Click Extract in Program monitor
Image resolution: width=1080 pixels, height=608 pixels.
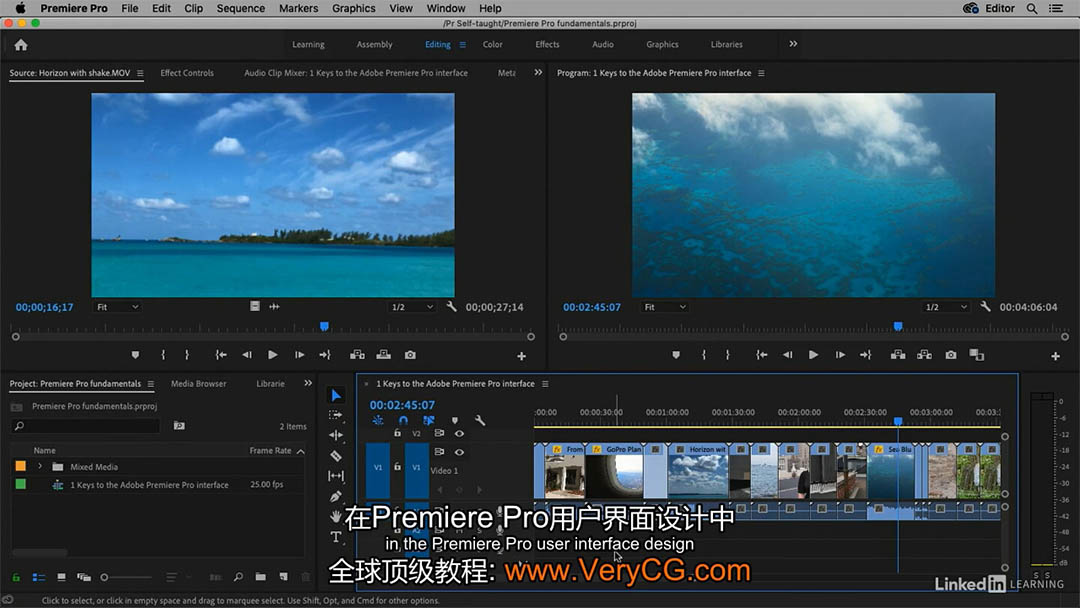(924, 355)
